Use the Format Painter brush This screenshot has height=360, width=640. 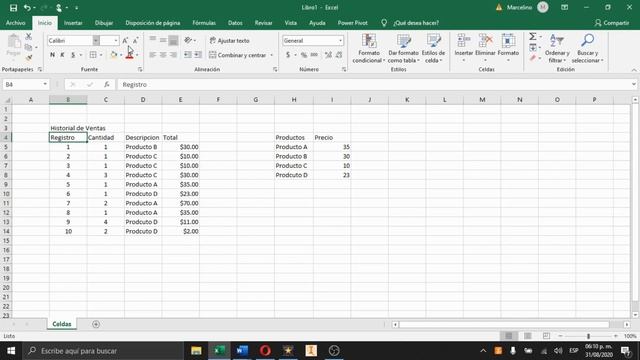[29, 58]
